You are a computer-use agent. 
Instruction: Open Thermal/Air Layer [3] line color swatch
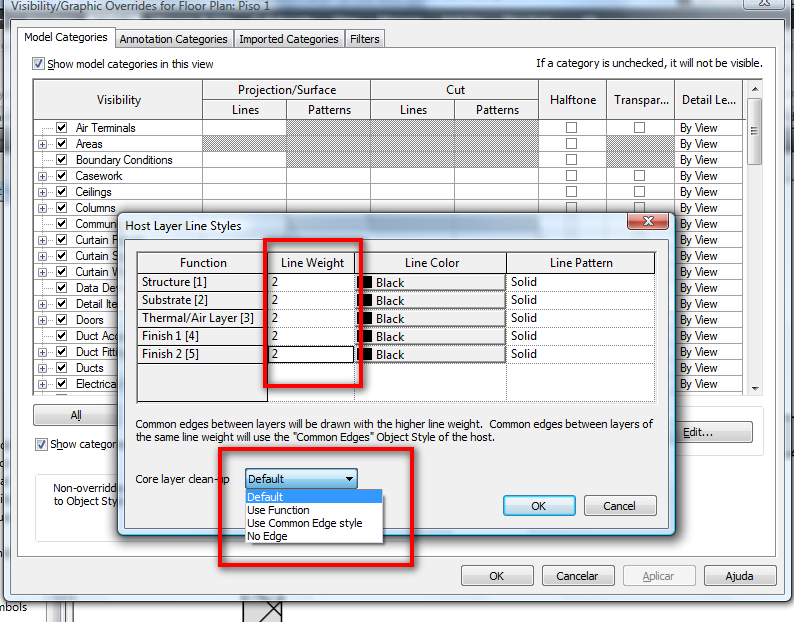(x=430, y=319)
